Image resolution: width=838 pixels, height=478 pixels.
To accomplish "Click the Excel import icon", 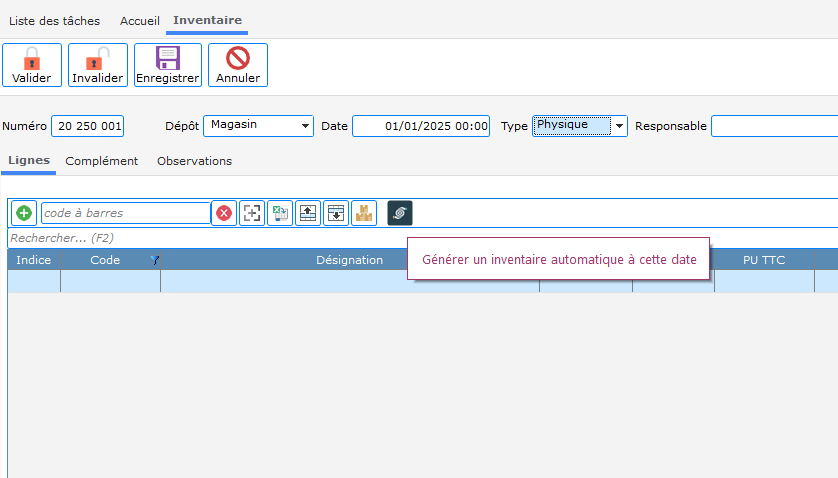I will pos(280,213).
